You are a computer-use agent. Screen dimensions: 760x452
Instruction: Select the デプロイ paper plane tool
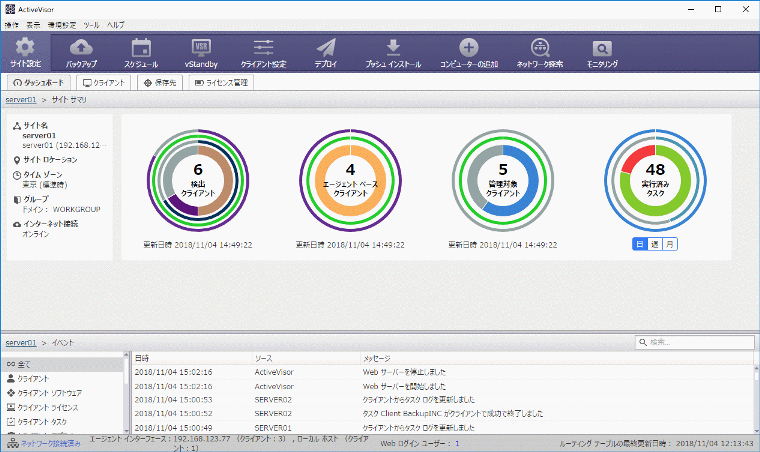pyautogui.click(x=326, y=52)
